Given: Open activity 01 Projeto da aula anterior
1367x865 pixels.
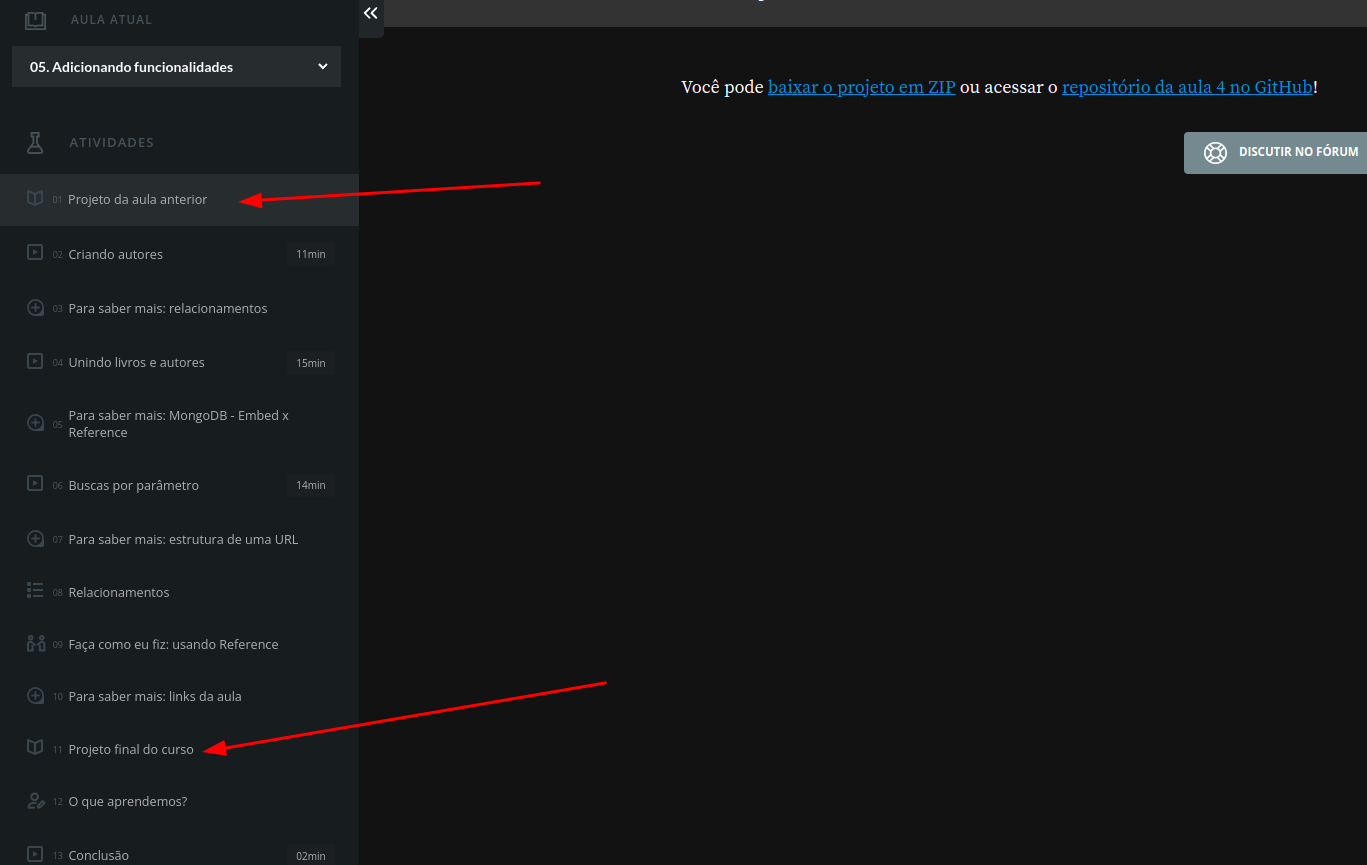Looking at the screenshot, I should pyautogui.click(x=179, y=199).
